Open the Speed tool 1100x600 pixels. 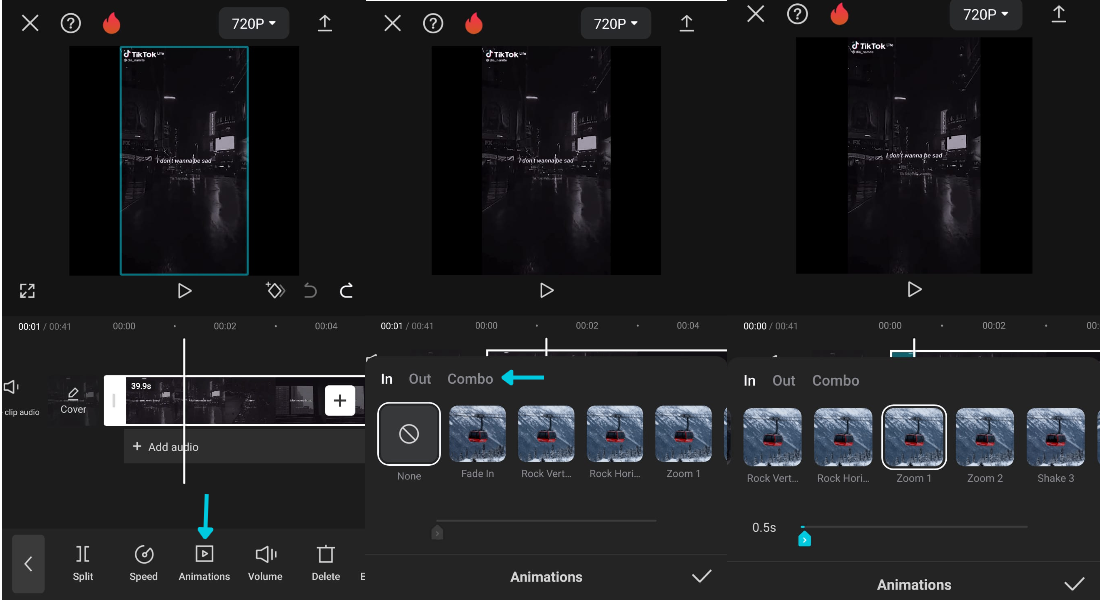click(x=143, y=564)
